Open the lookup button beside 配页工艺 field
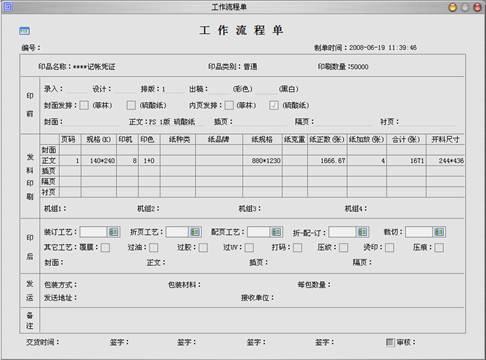Screen dimensions: 486x360 pos(276,232)
